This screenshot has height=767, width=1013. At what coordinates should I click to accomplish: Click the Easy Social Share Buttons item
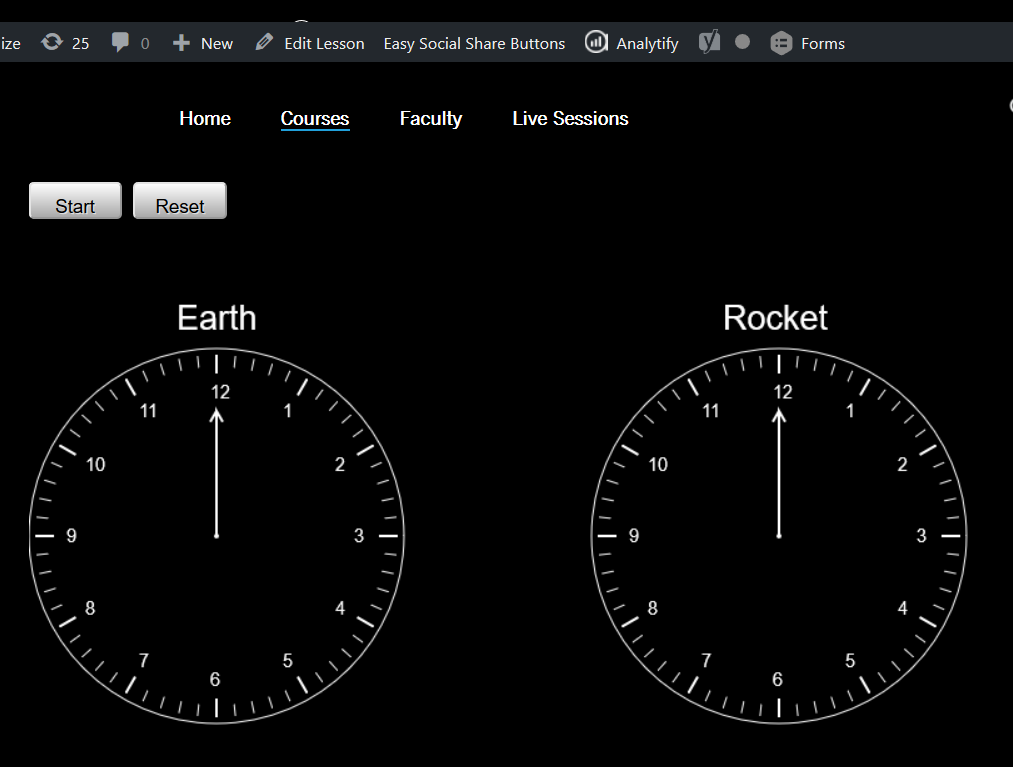coord(474,43)
